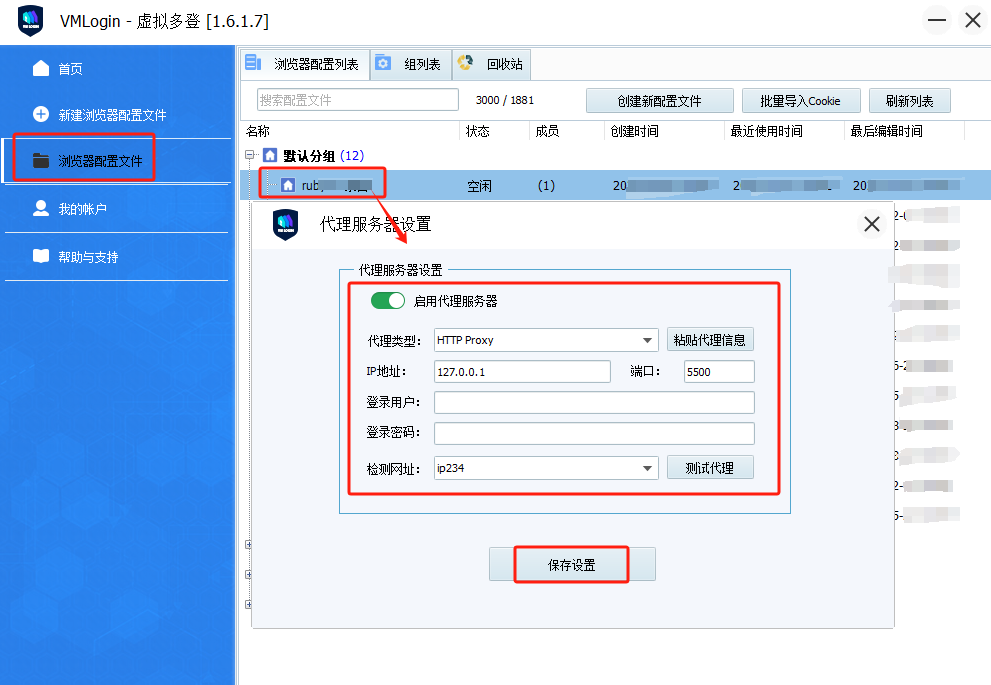Sort by 最后编辑时间 column header
Screen dimensions: 991x685
click(x=887, y=131)
